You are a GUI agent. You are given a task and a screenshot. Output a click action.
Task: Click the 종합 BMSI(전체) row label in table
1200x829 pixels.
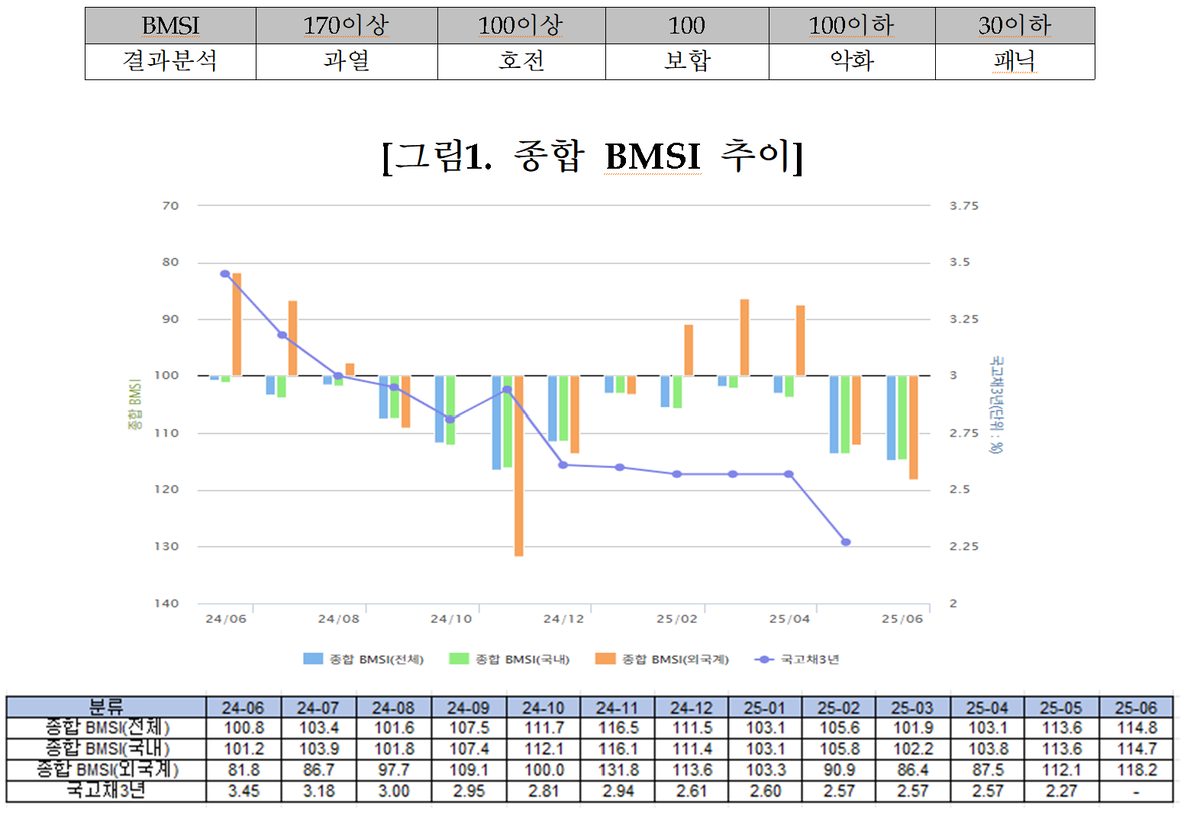coord(107,727)
